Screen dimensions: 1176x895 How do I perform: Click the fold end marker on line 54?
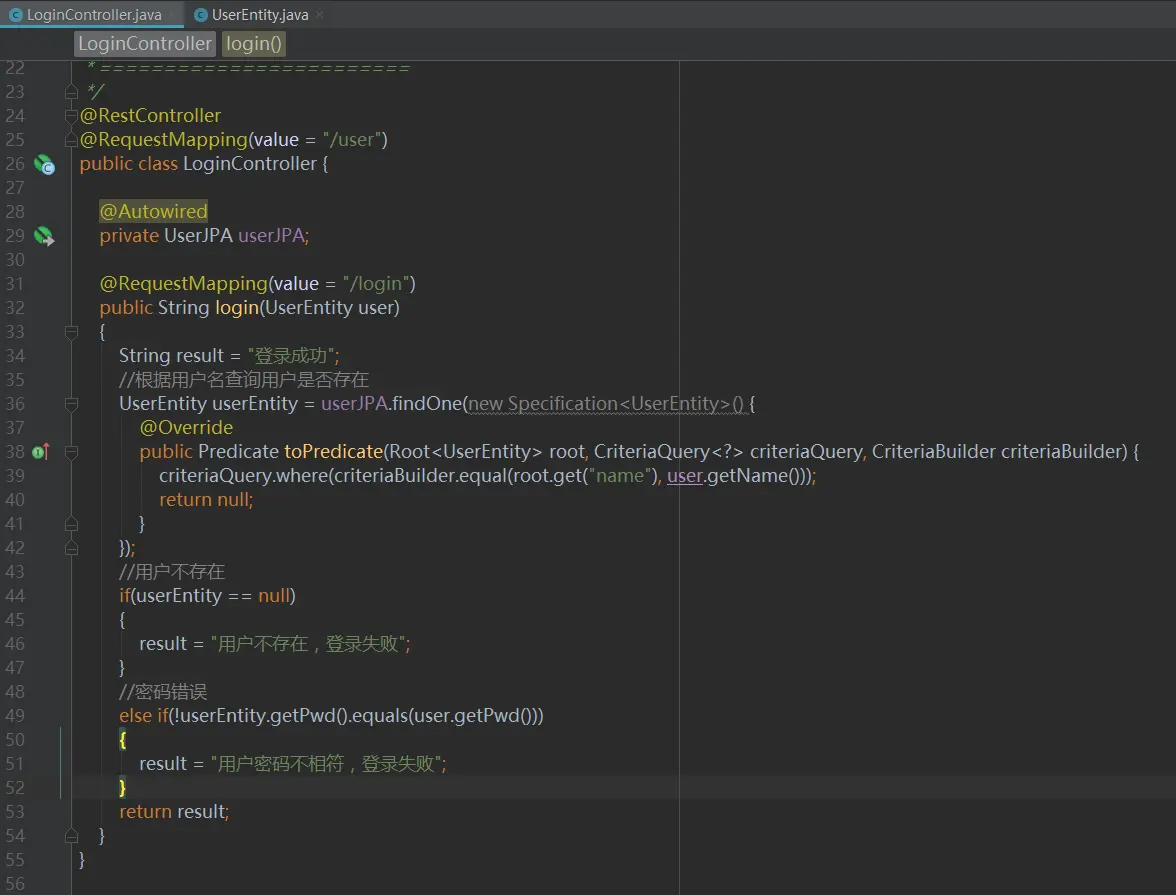71,836
